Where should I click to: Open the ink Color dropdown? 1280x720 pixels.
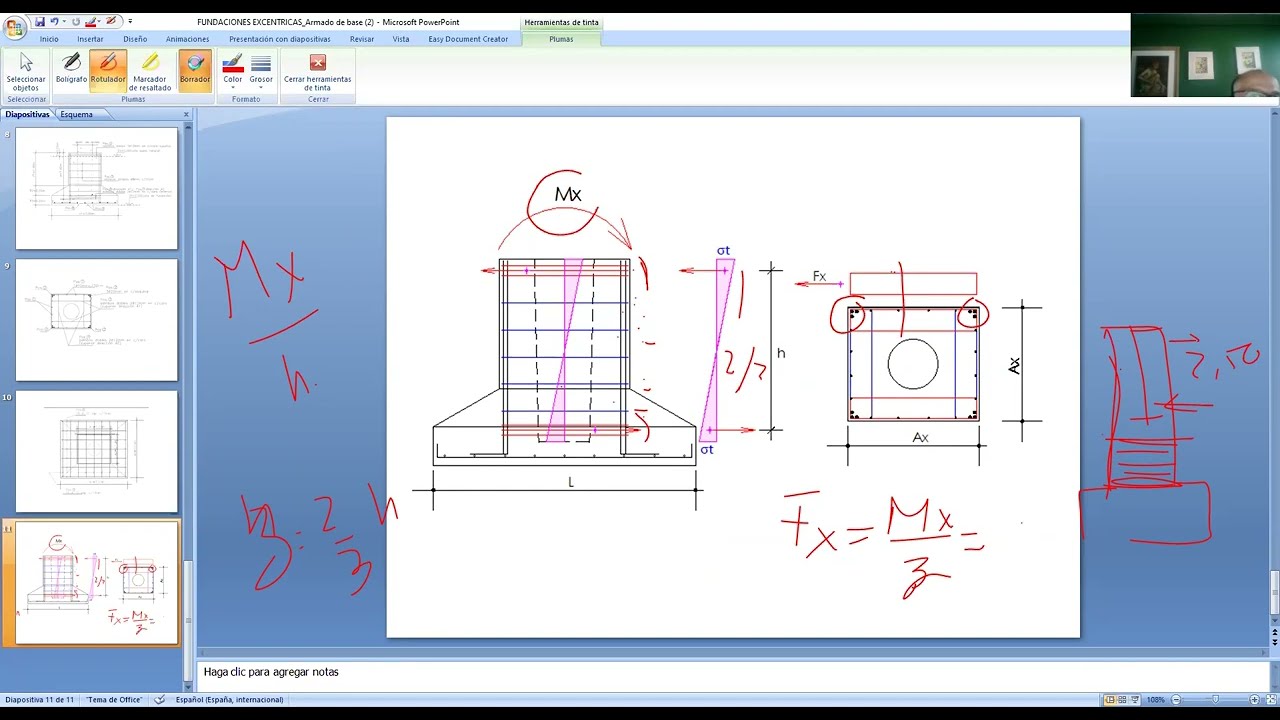[233, 72]
